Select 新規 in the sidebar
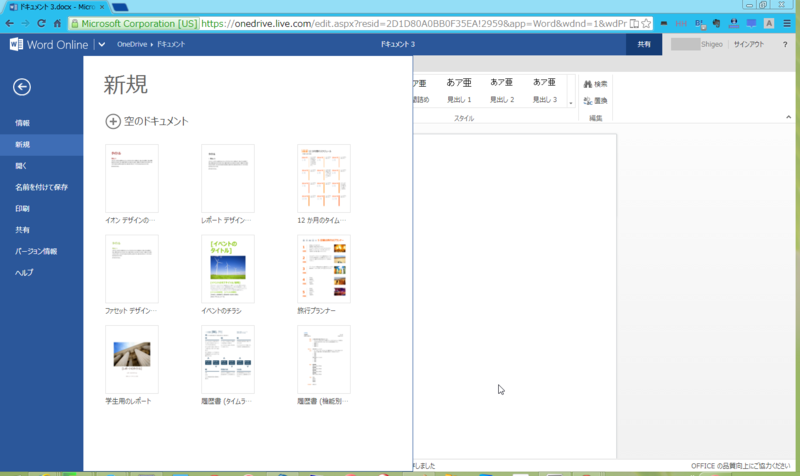800x476 pixels. 41,144
